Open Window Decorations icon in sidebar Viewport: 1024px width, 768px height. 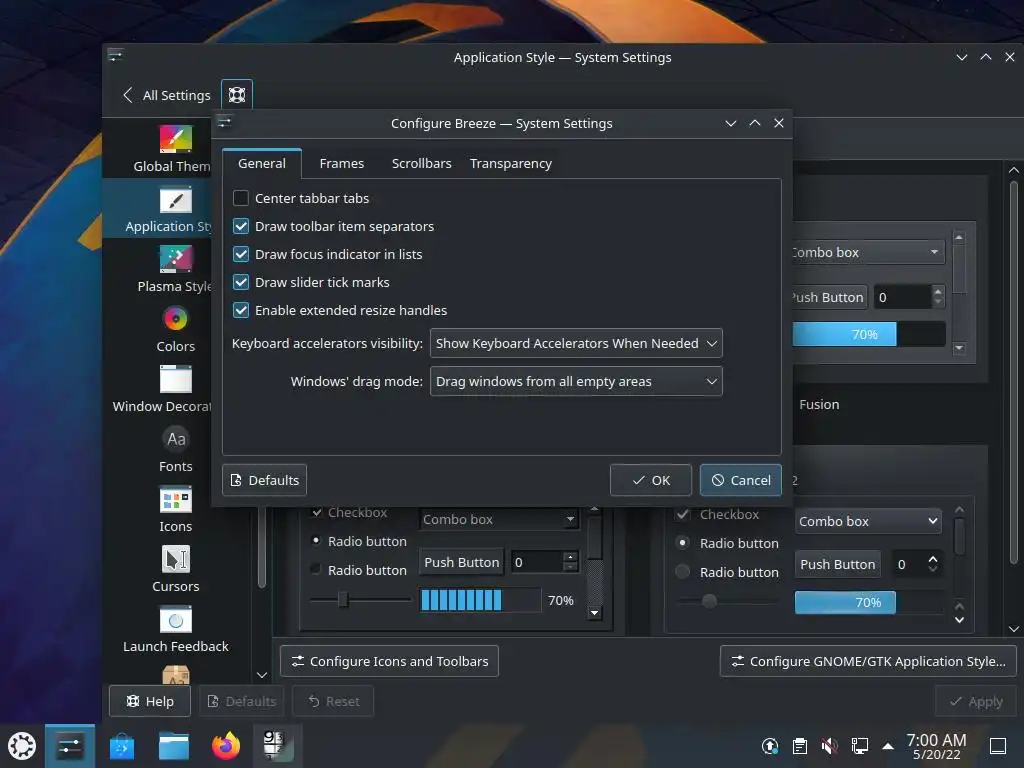[176, 379]
